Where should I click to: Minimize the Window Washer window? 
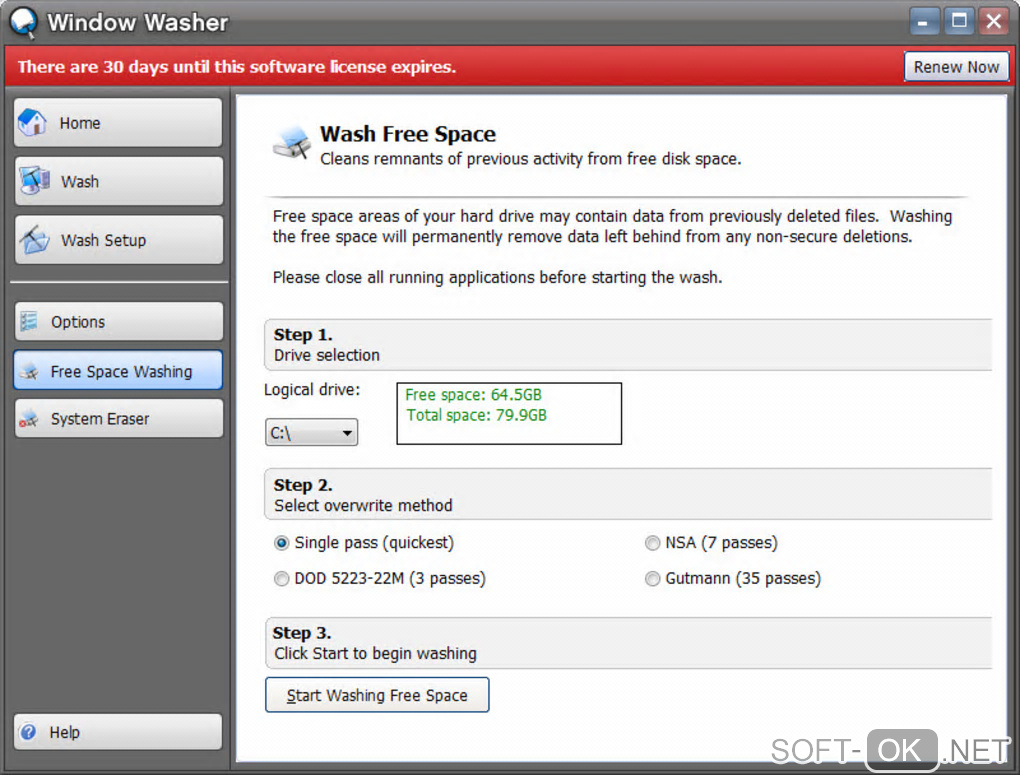(923, 21)
